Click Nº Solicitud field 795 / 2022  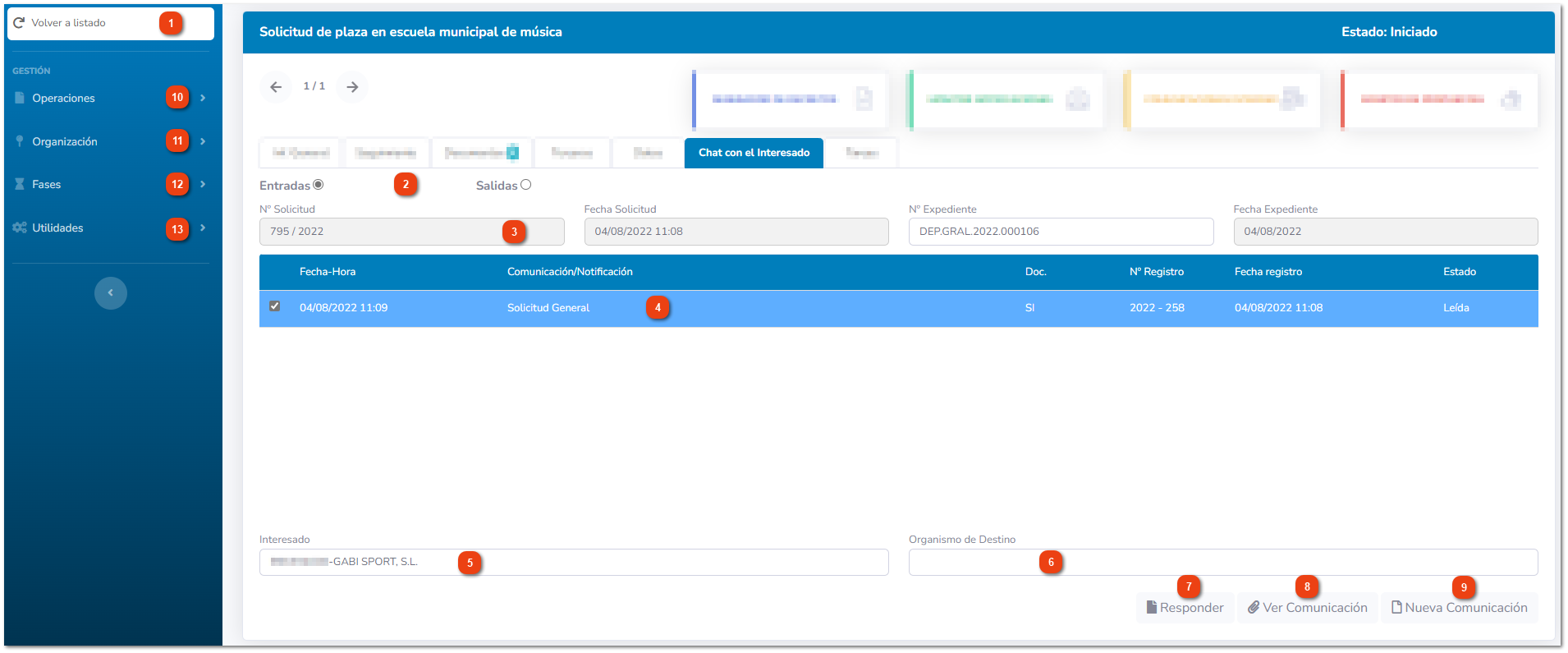pos(412,232)
